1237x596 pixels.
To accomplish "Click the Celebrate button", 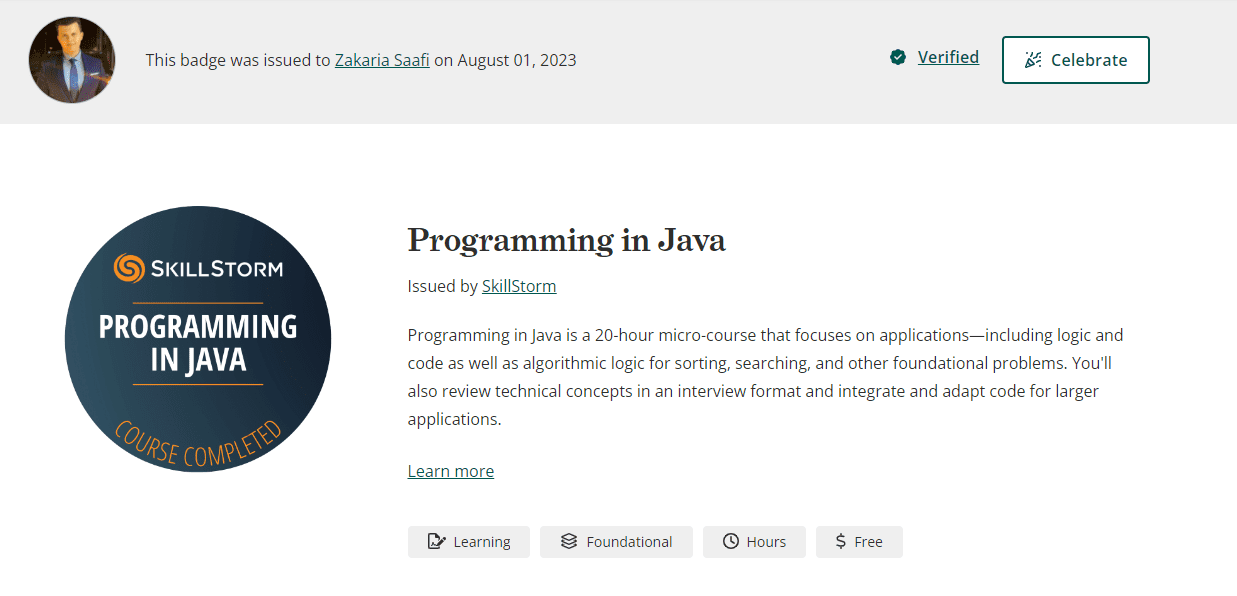I will pos(1076,60).
